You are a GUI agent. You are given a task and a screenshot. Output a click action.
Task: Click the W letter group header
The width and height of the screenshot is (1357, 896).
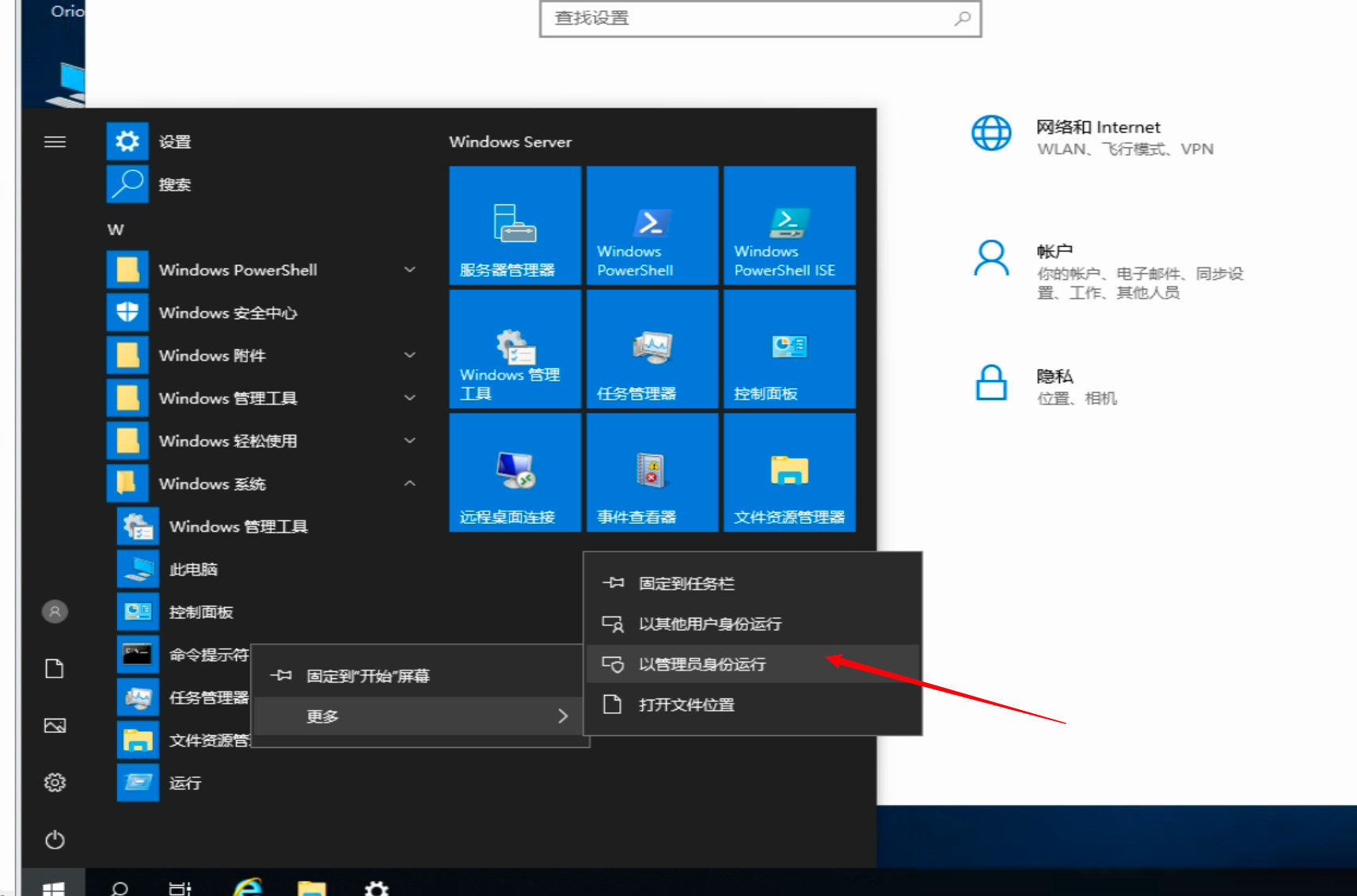(x=116, y=230)
